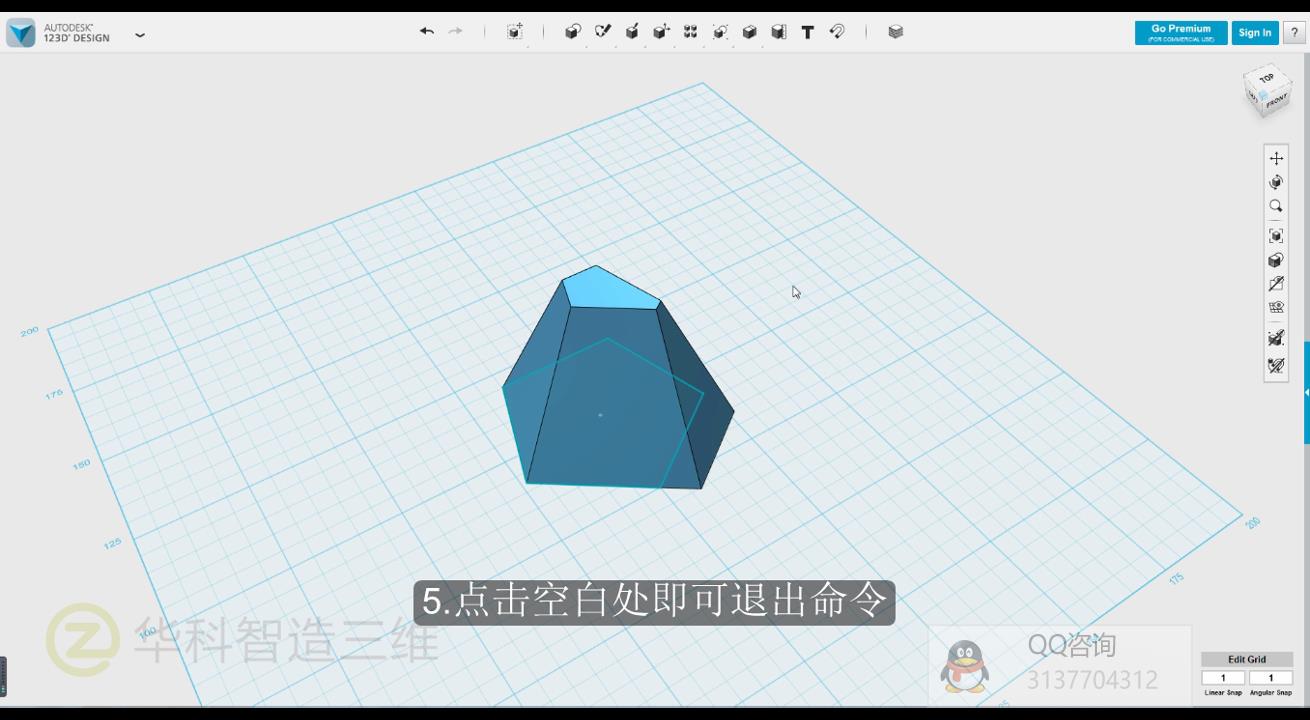Toggle the bottom navigation bar hide-snap icon
Screen dimensions: 1310x720
pos(1276,366)
